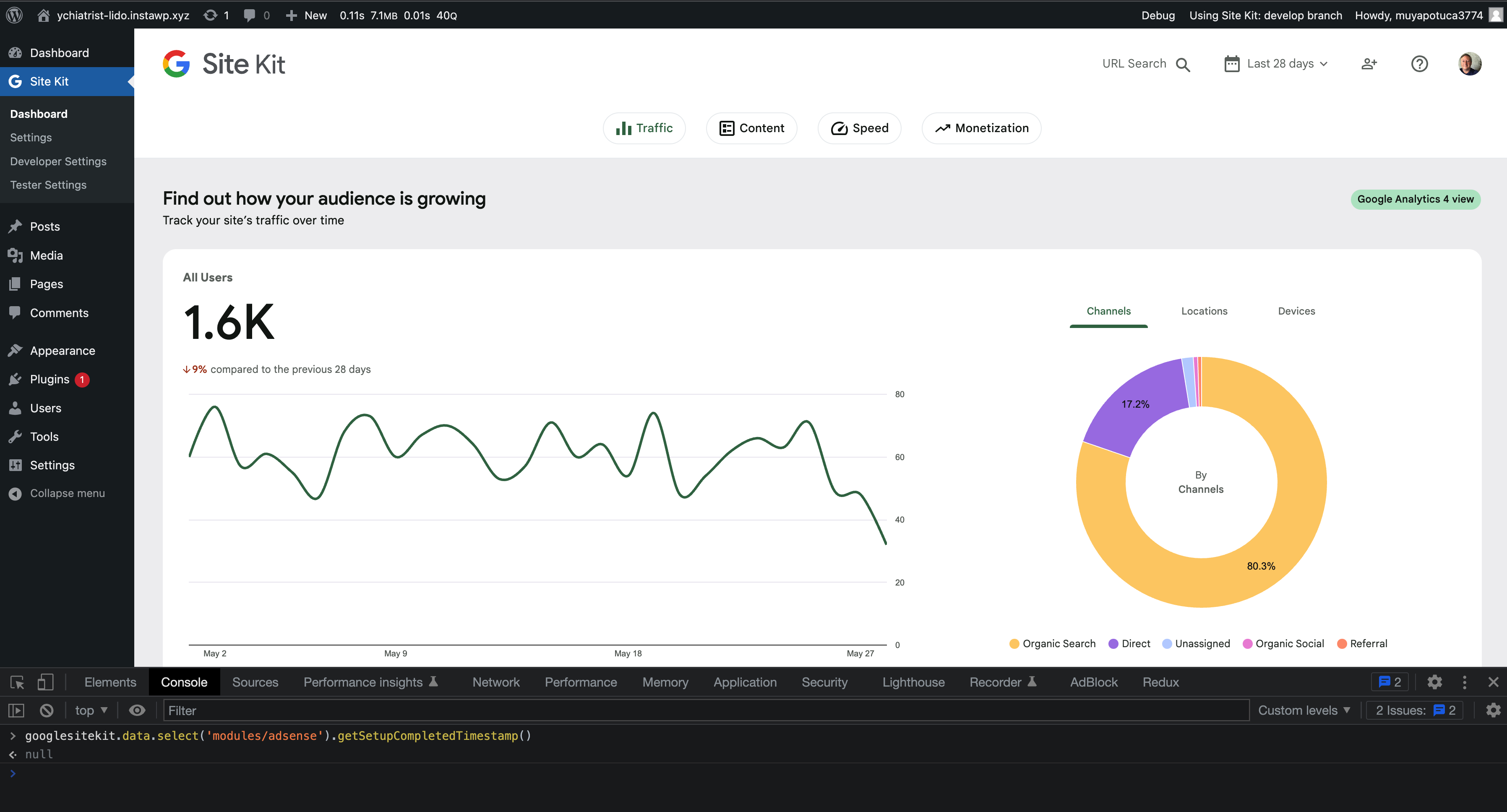The height and width of the screenshot is (812, 1507).
Task: Open the share access user icon
Action: click(1369, 64)
